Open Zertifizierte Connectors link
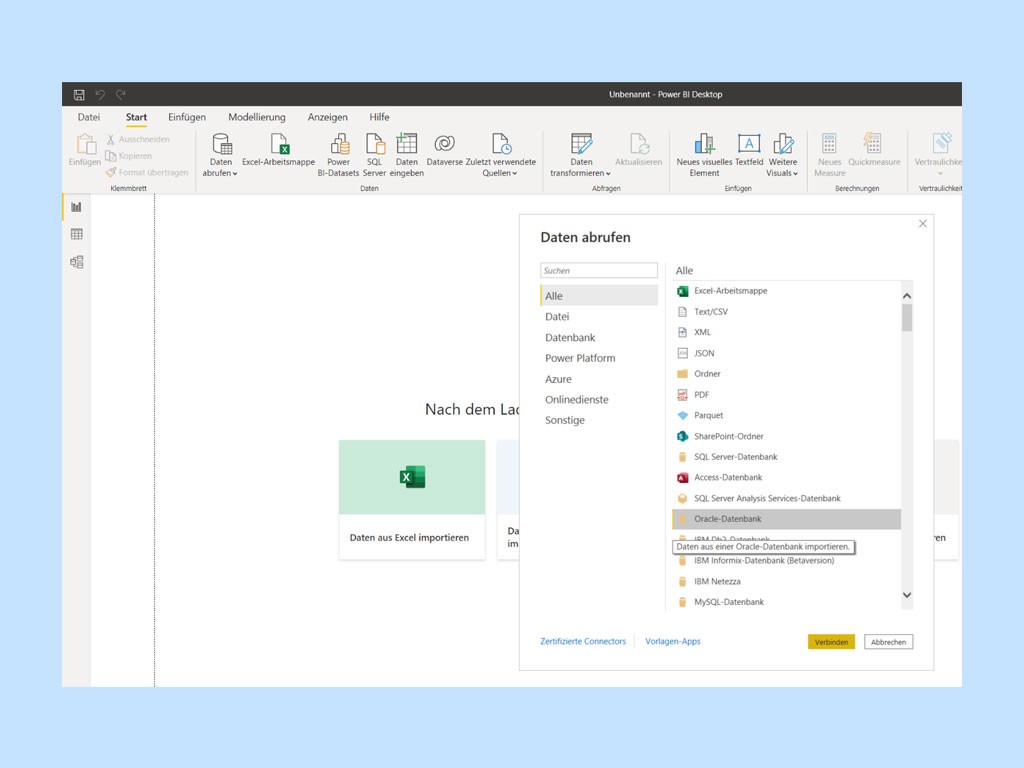The height and width of the screenshot is (768, 1024). click(x=583, y=641)
